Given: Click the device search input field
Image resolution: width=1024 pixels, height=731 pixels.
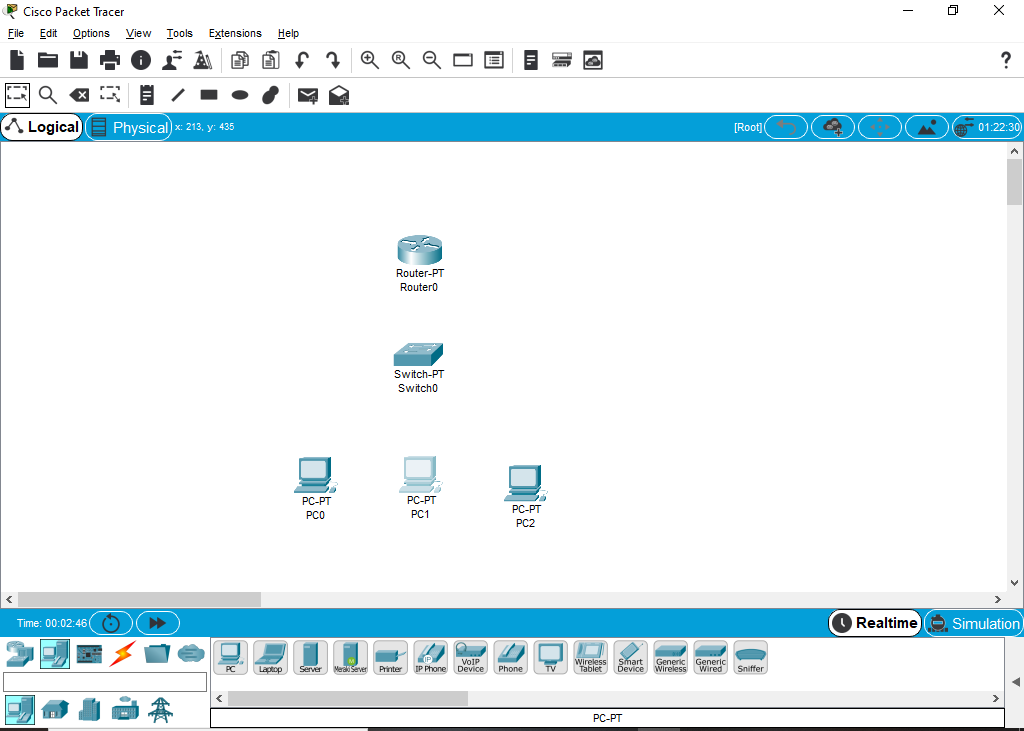Looking at the screenshot, I should tap(104, 682).
